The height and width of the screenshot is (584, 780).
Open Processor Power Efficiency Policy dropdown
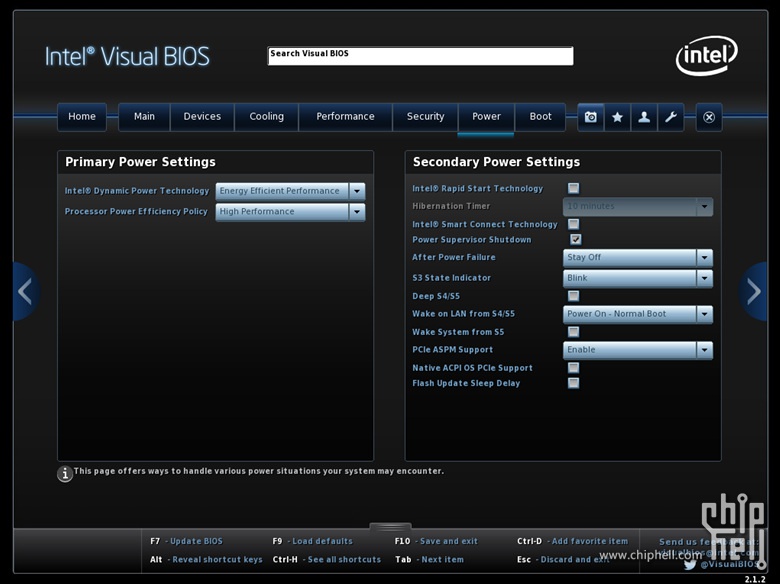pyautogui.click(x=290, y=212)
